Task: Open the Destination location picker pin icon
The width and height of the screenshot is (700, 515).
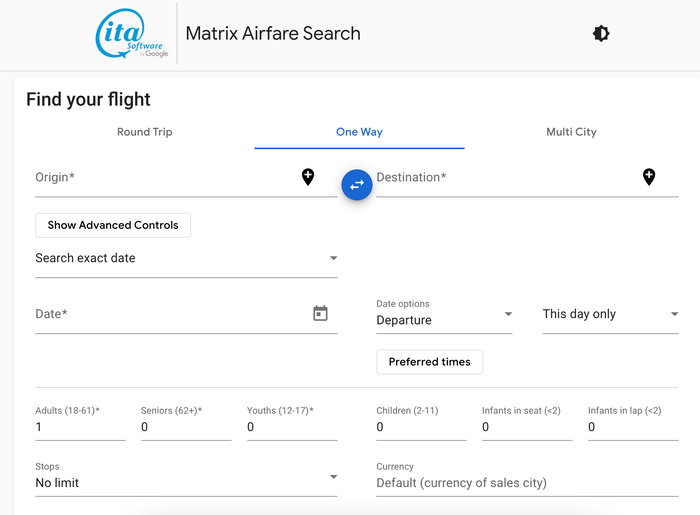Action: [649, 177]
